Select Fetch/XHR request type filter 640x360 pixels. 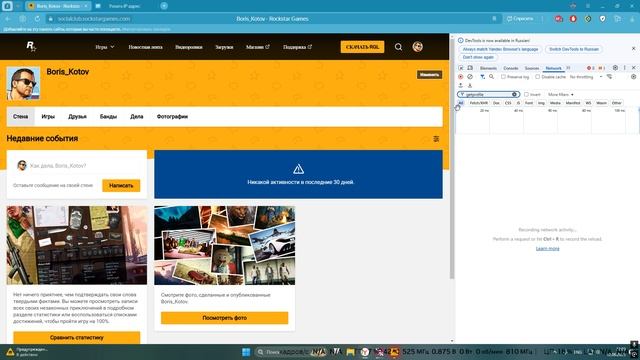(x=479, y=103)
